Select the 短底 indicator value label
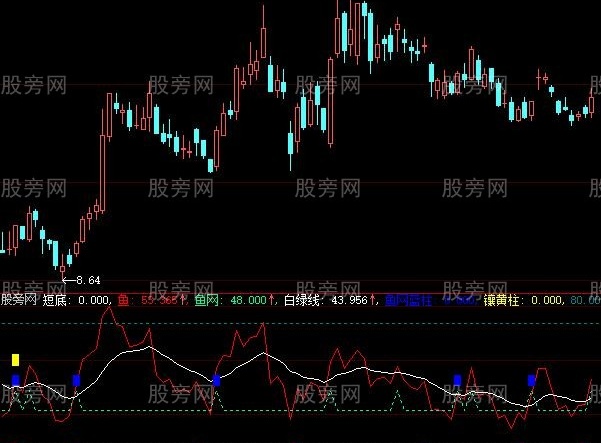The height and width of the screenshot is (443, 601). [77, 300]
